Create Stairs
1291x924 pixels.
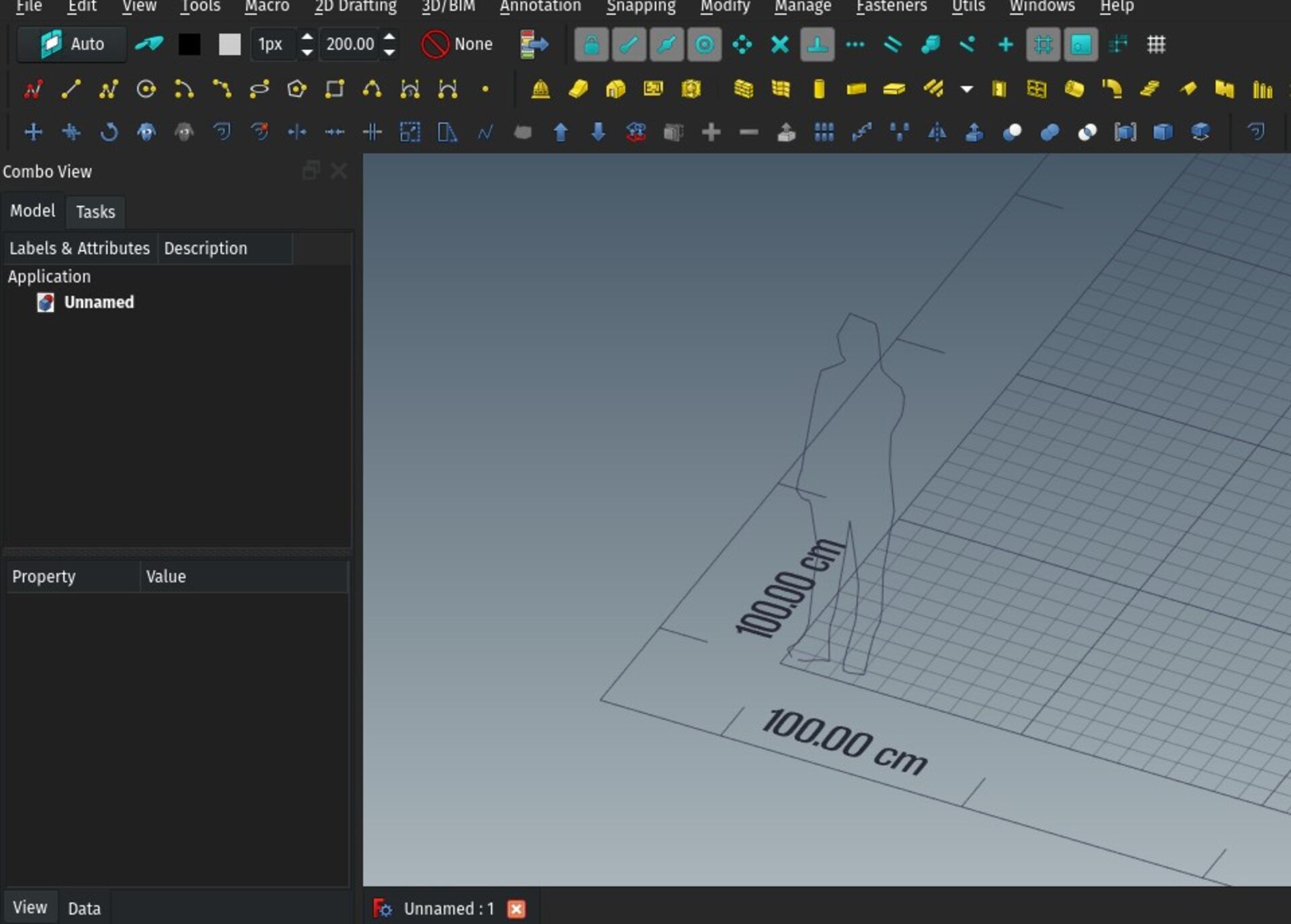click(1149, 89)
